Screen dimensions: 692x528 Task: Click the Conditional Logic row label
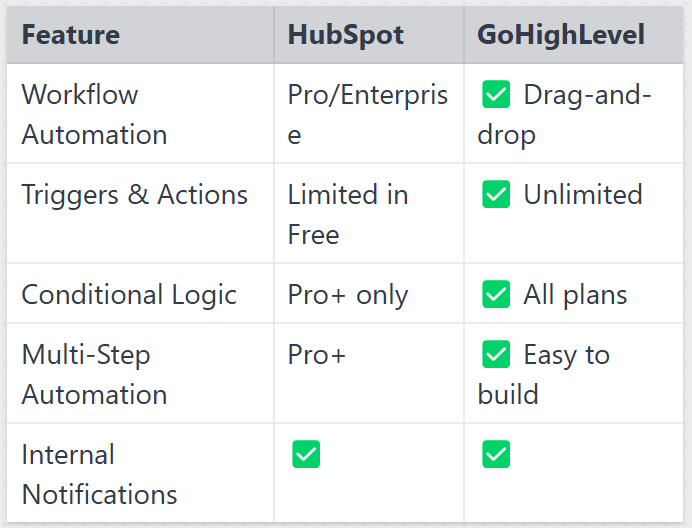click(129, 294)
